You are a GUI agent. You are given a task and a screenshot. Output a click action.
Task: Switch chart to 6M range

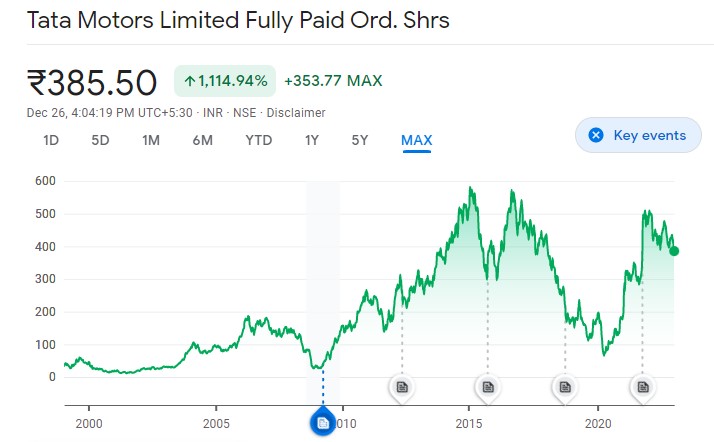click(x=202, y=140)
